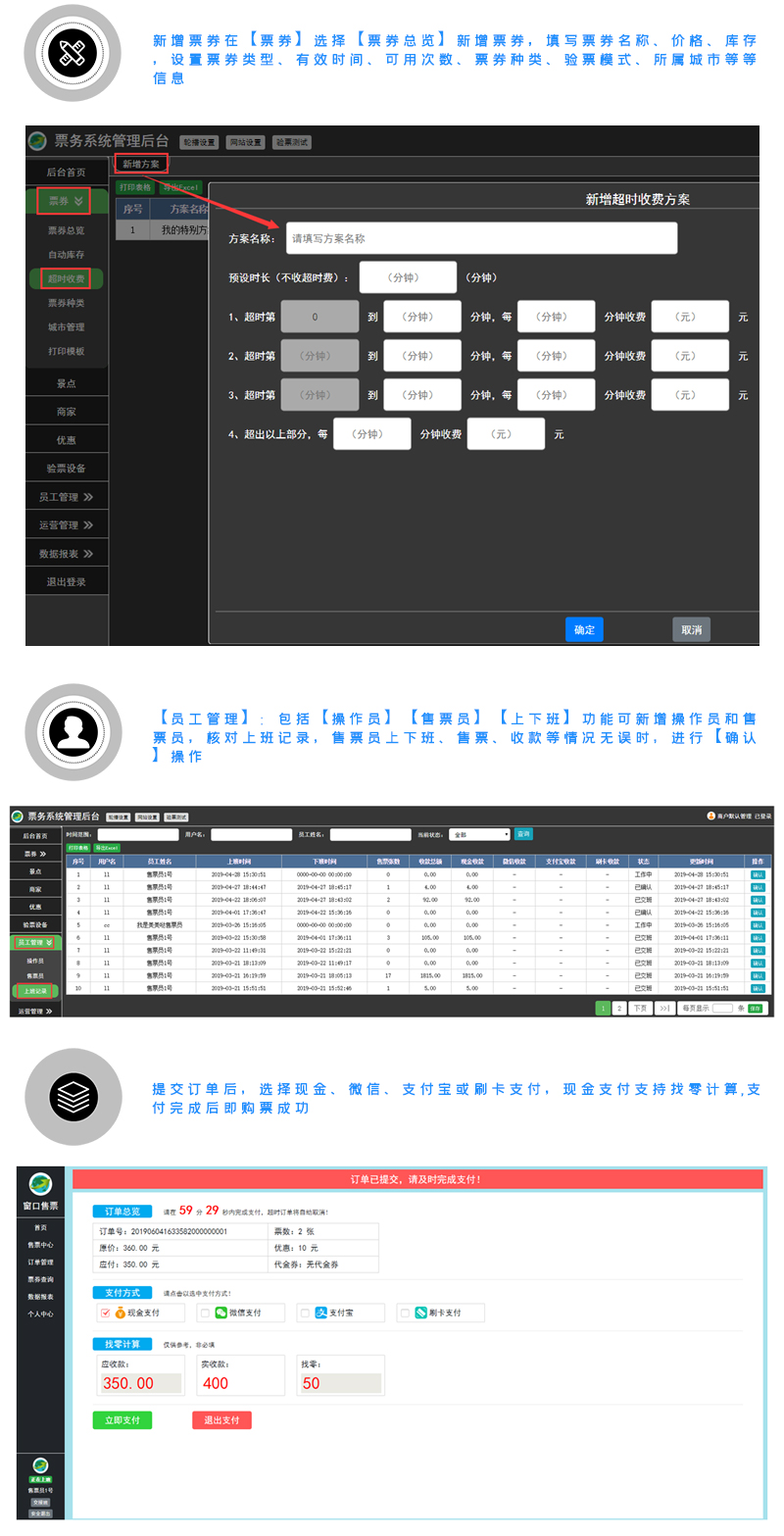This screenshot has height=1536, width=784.
Task: Click the cash payment money bag icon
Action: [120, 1313]
